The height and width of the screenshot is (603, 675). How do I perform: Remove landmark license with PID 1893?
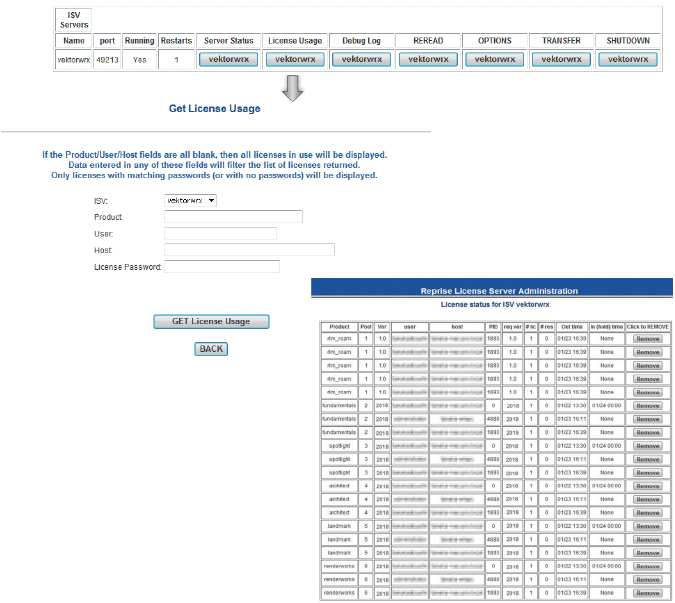click(647, 553)
